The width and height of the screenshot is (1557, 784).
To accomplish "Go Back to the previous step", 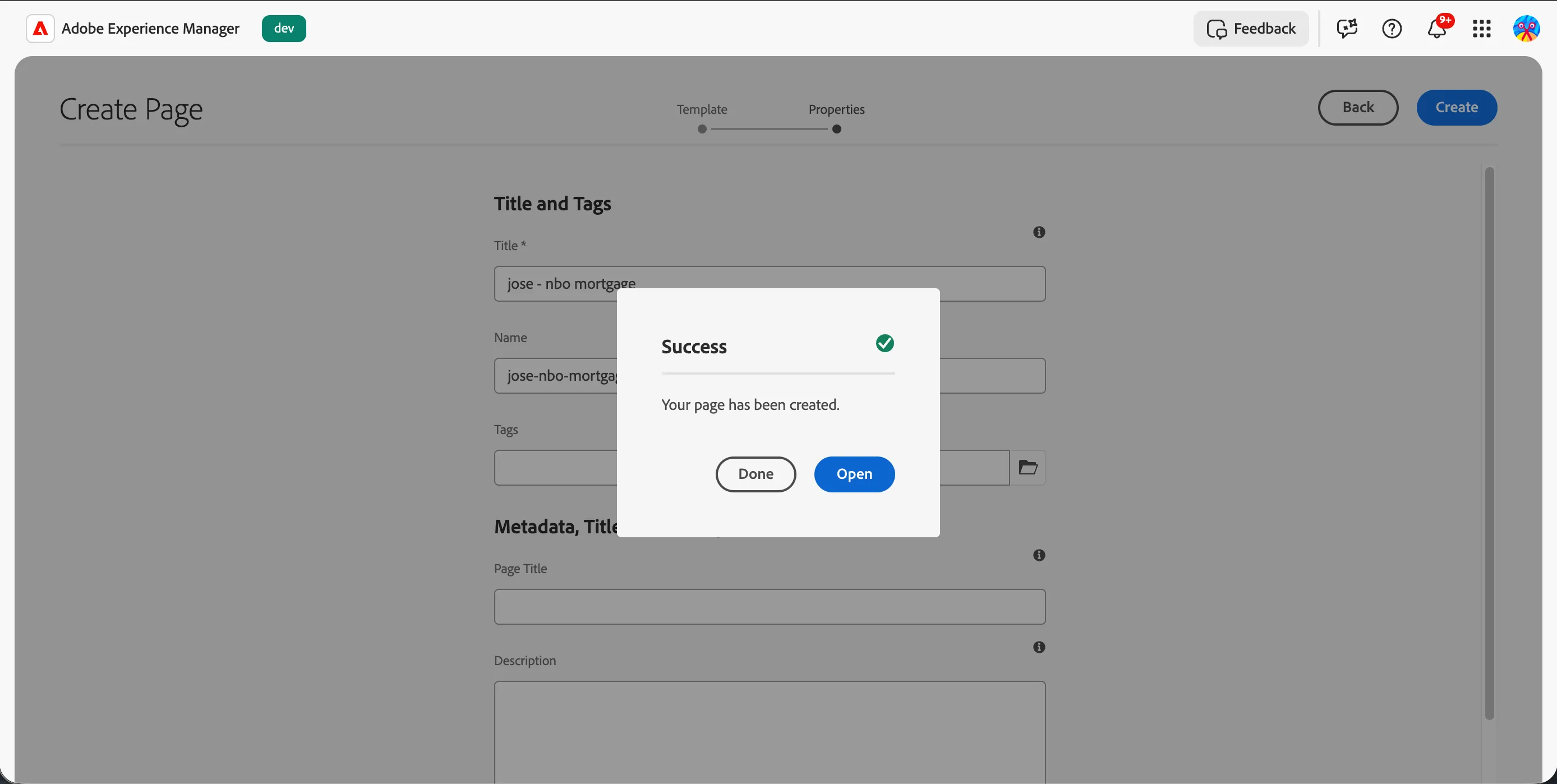I will [x=1357, y=108].
